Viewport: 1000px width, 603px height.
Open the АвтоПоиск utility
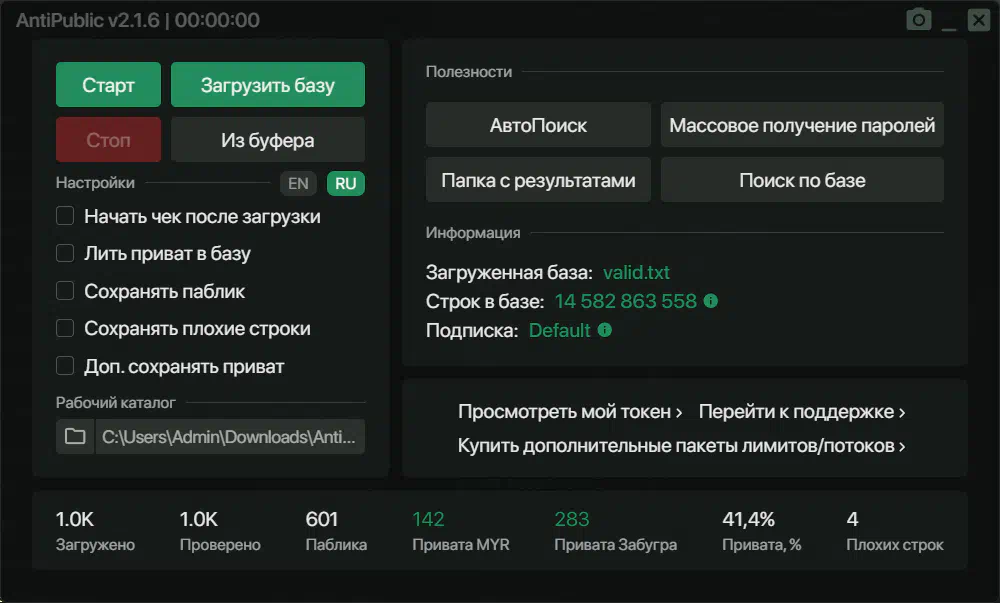click(538, 125)
